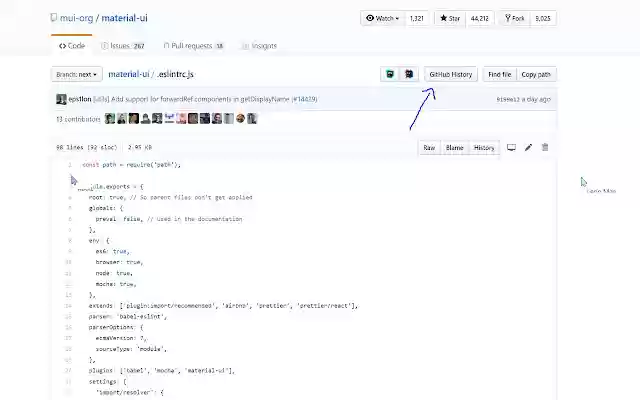Fork the material-ui repository
640x400 pixels.
515,18
